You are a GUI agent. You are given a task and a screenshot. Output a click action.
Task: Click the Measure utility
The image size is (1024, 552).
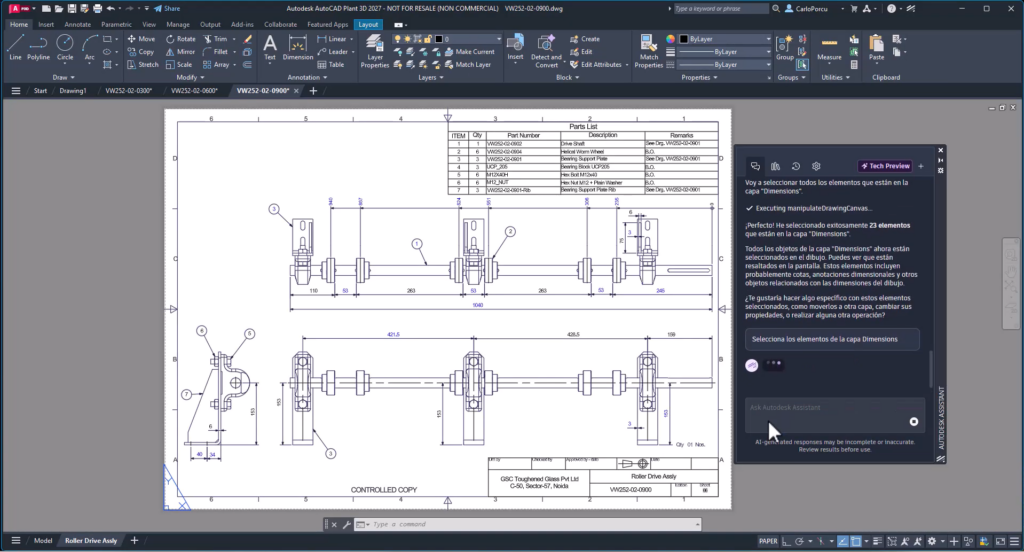pos(829,48)
